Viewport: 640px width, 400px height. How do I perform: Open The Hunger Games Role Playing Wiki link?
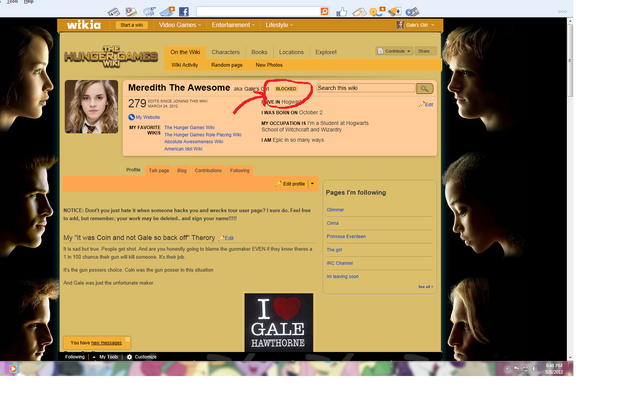coord(203,135)
